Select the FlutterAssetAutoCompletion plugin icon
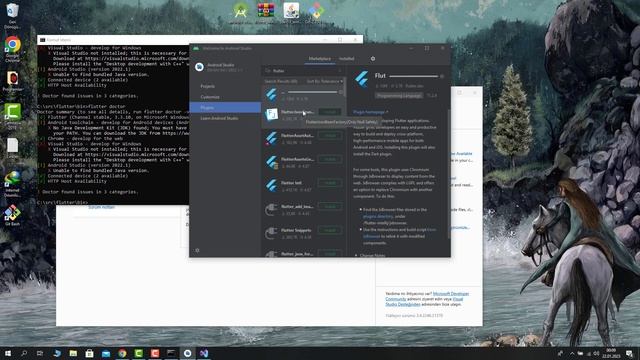 coord(271,138)
